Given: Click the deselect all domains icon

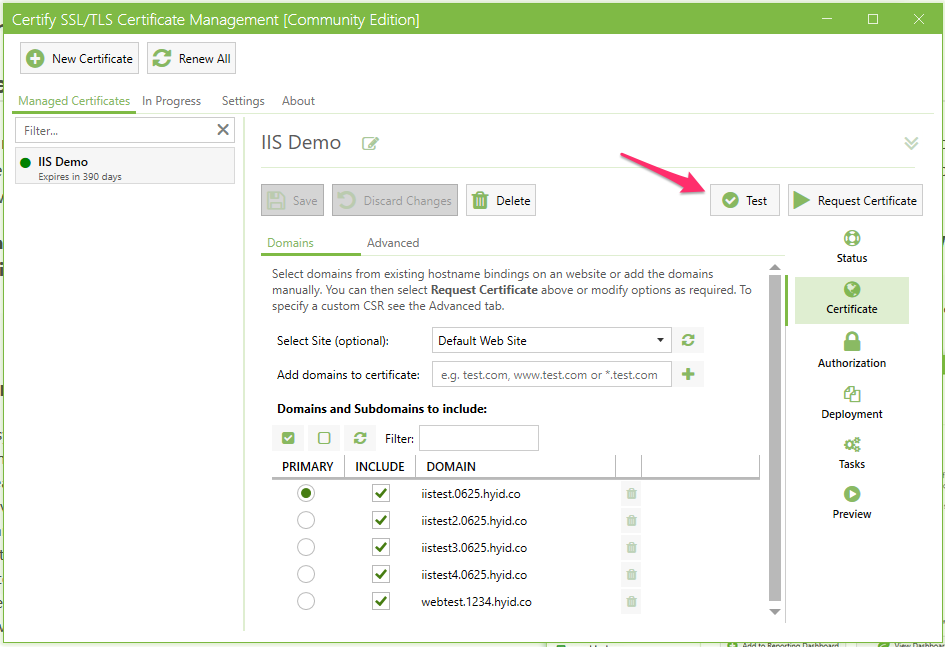Looking at the screenshot, I should [x=324, y=438].
